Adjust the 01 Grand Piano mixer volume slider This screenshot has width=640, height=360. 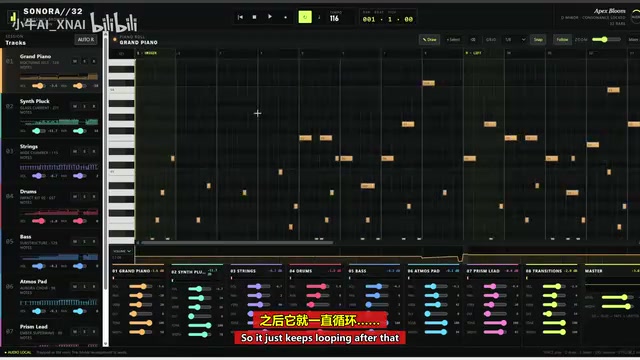[x=140, y=287]
